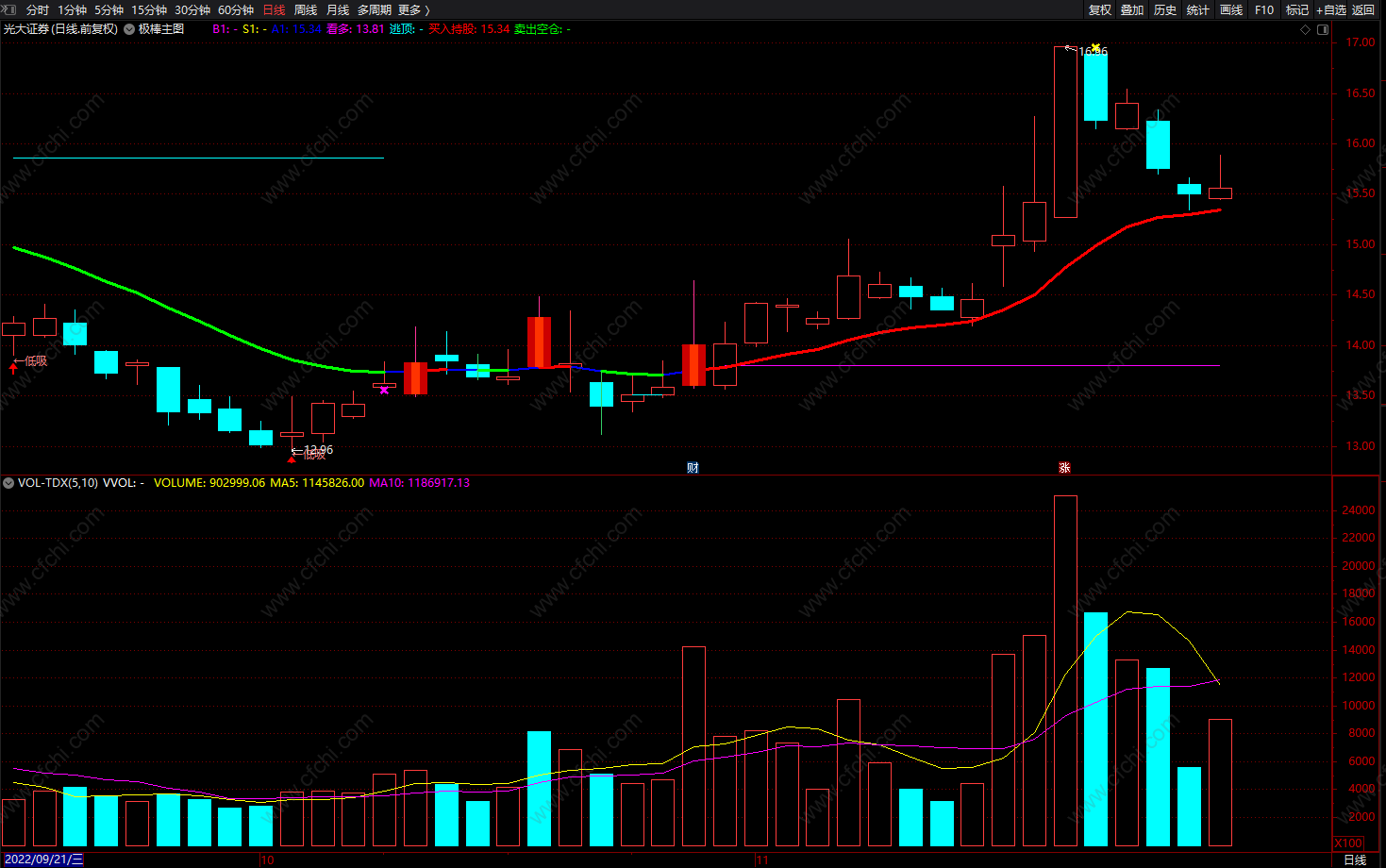Click the 日线 label at bottom-right corner
Screen dimensions: 1386x868
click(x=1355, y=860)
